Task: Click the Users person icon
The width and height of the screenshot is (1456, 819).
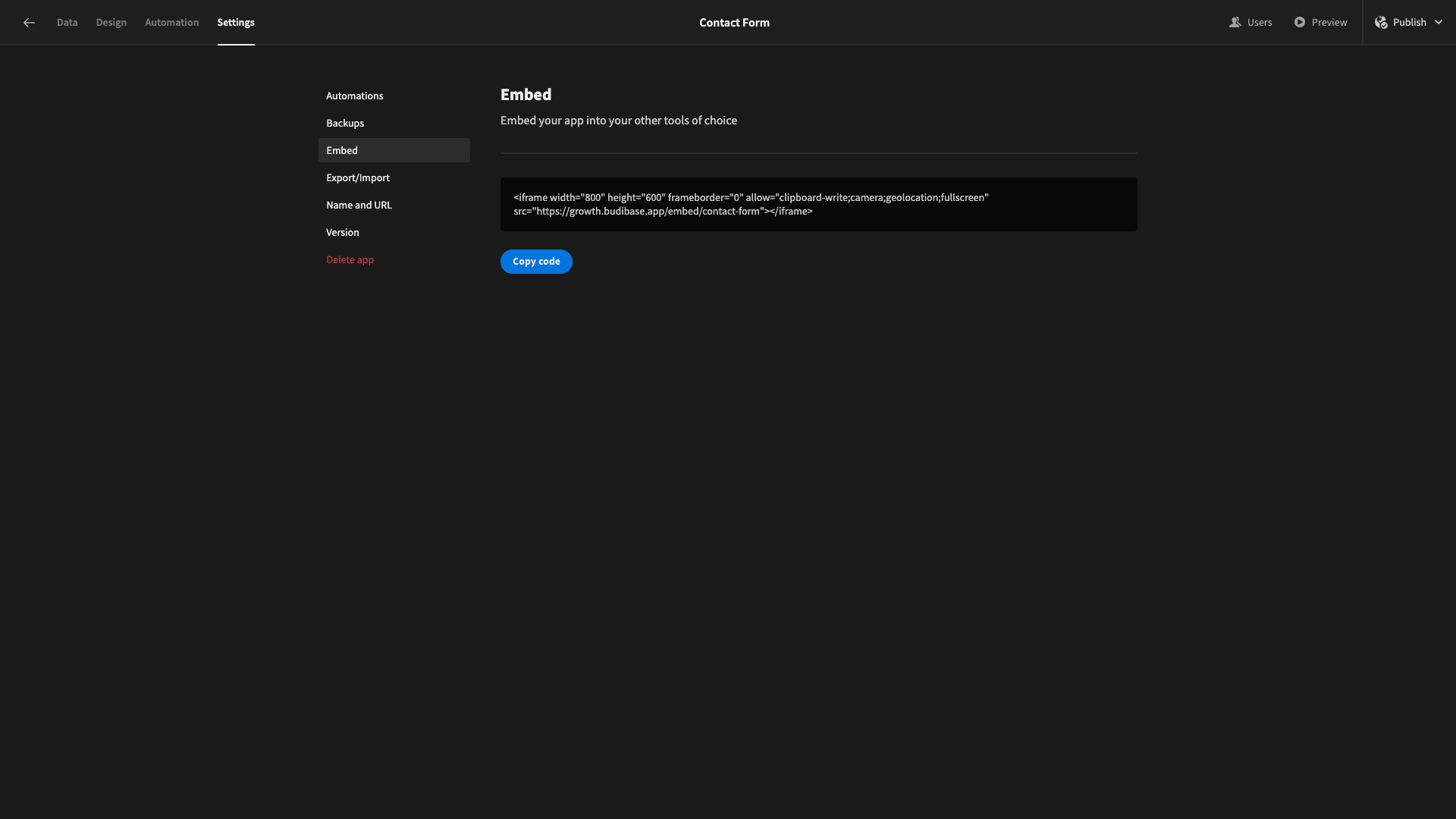Action: coord(1235,23)
